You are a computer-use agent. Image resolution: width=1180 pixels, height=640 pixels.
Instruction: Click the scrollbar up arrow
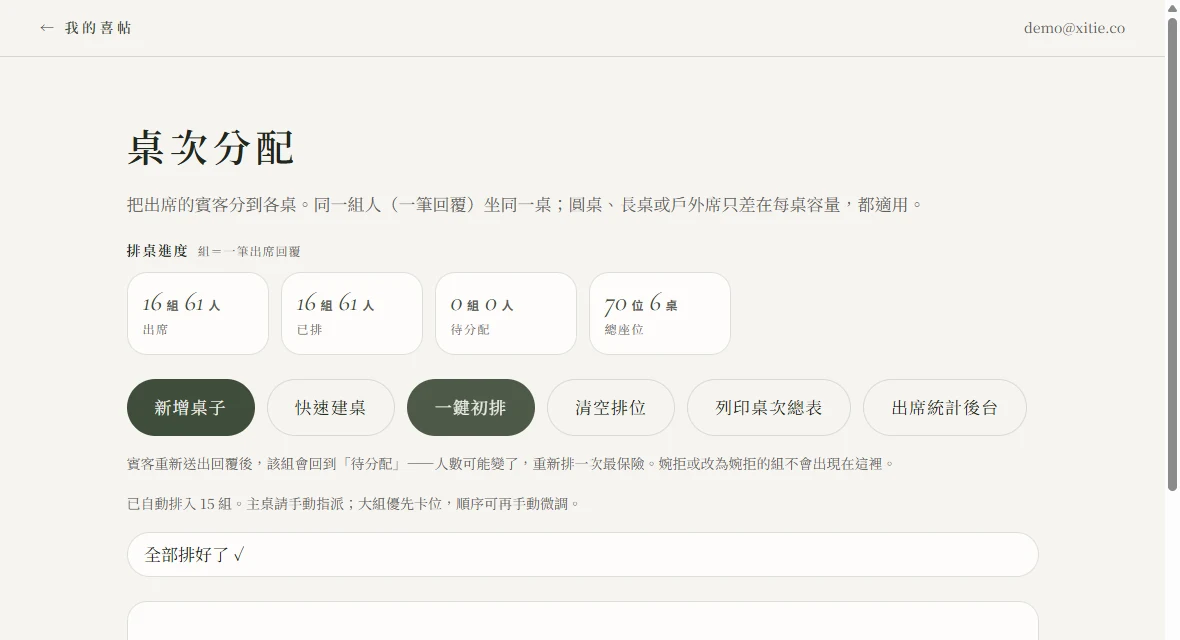1172,7
